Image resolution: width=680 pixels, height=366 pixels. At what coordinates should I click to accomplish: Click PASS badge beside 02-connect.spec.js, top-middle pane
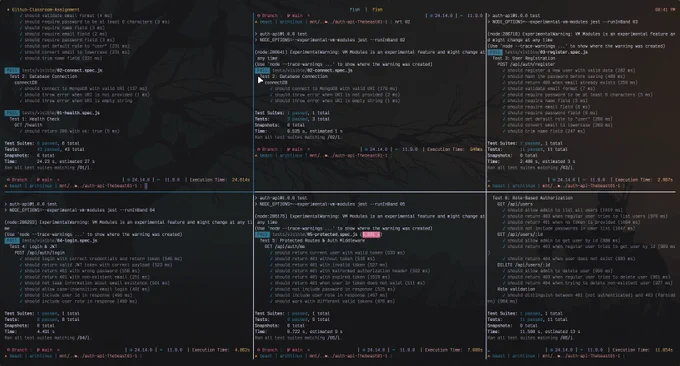pos(262,70)
